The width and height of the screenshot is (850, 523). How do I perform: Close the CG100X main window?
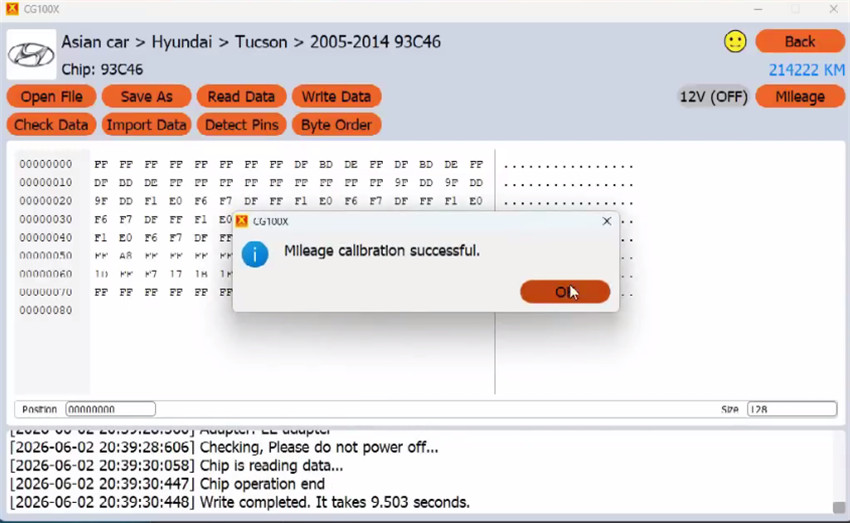834,9
